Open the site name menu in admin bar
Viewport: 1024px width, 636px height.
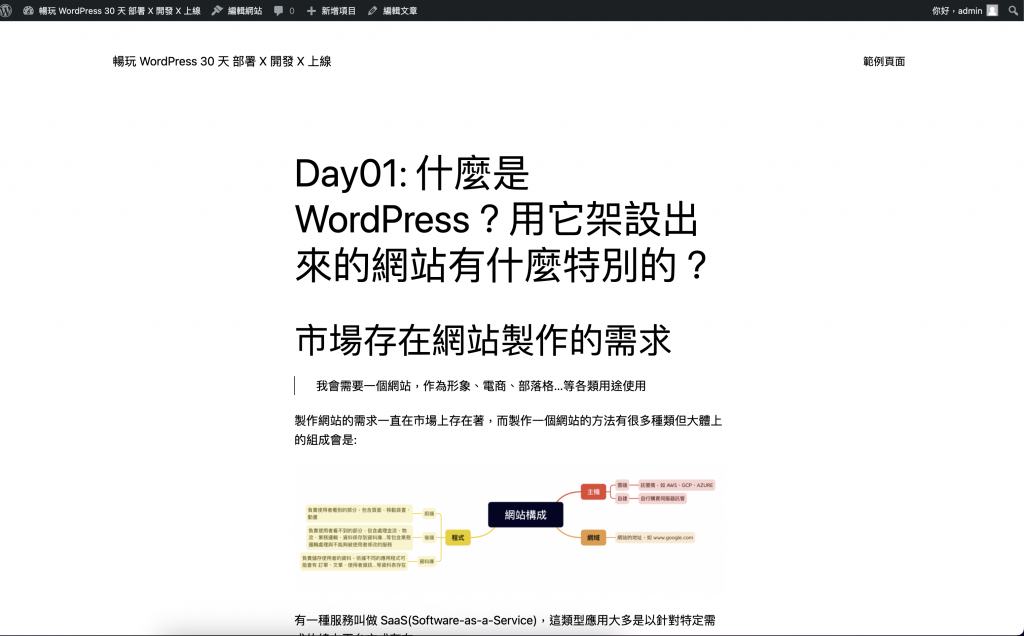click(120, 10)
